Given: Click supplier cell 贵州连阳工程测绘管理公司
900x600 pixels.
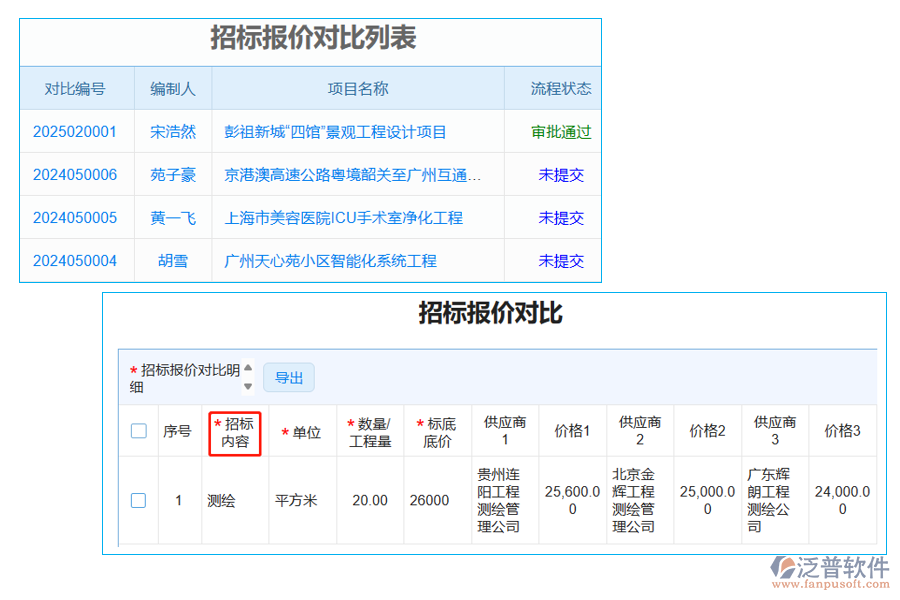Looking at the screenshot, I should (504, 499).
